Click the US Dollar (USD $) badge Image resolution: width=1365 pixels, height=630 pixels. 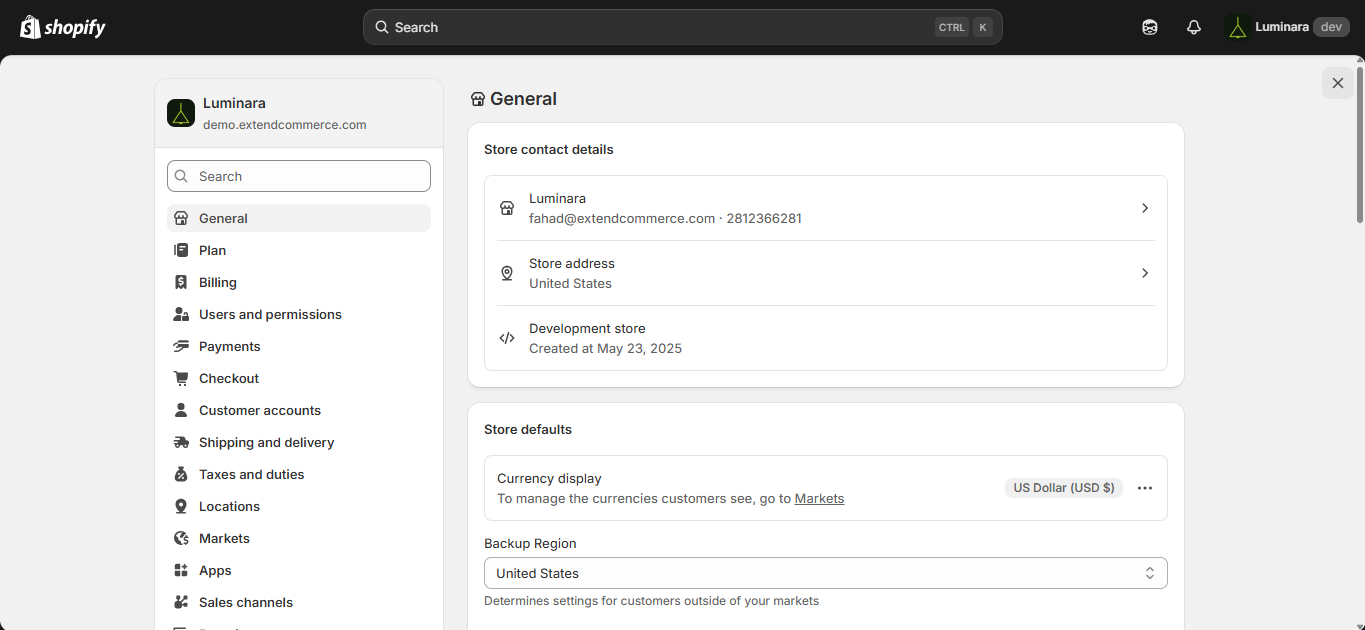coord(1064,488)
